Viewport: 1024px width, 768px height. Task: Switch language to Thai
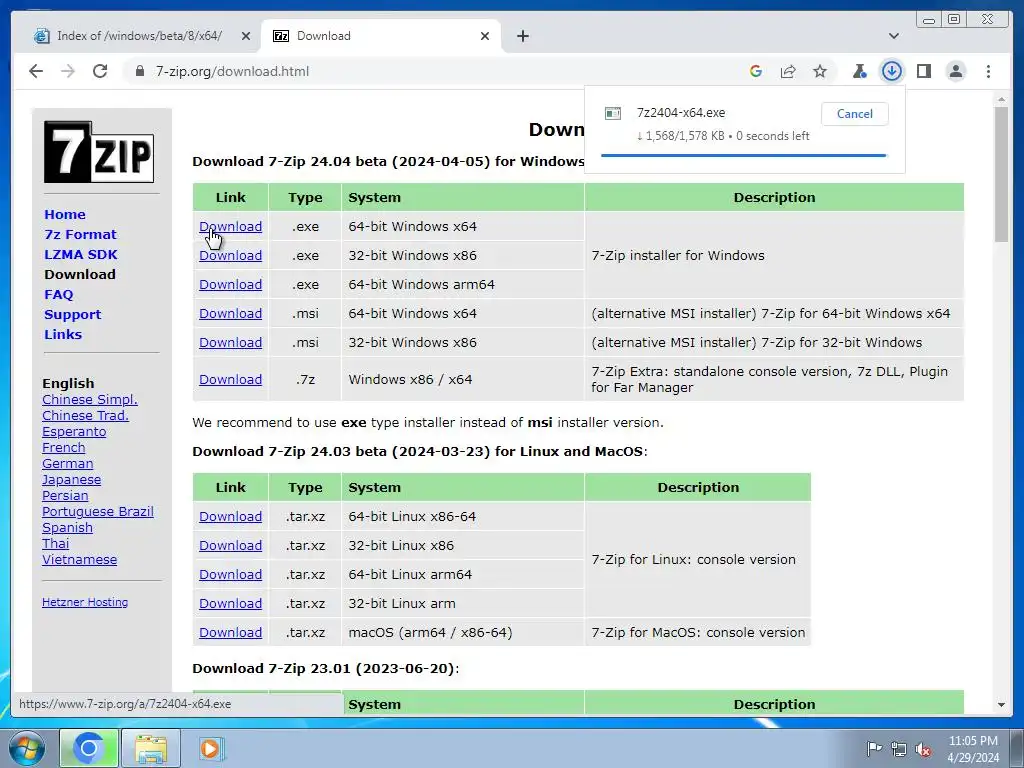click(56, 543)
